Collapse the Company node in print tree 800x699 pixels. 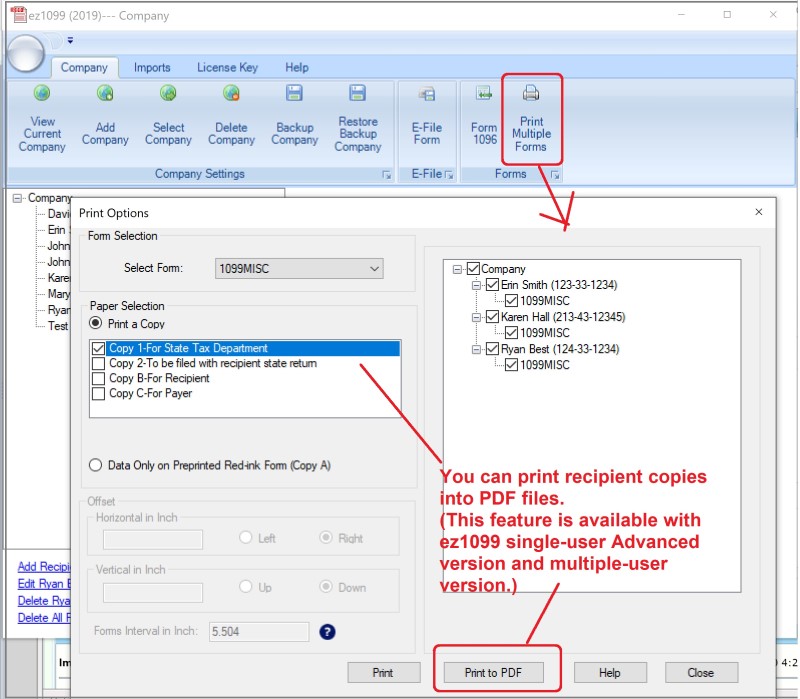pos(458,269)
